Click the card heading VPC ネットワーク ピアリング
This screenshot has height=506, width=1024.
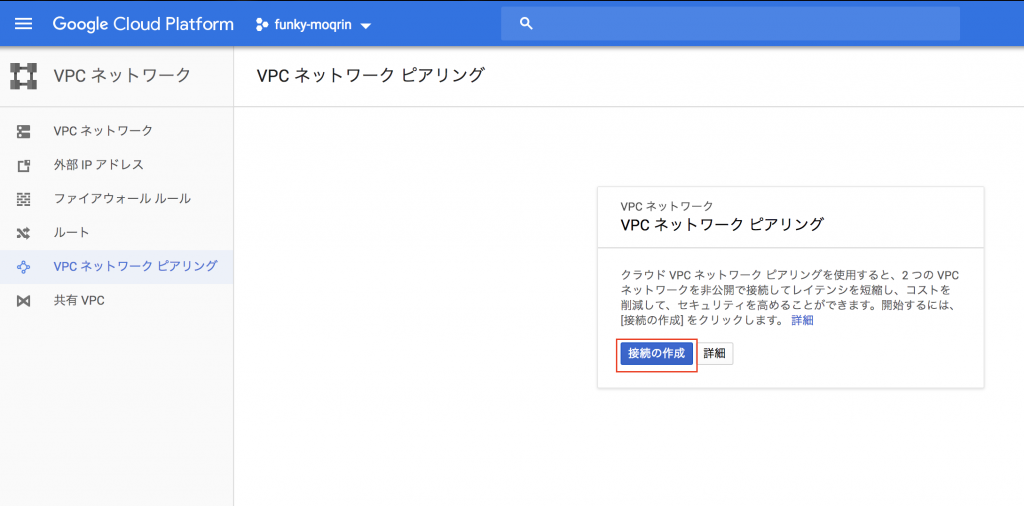pyautogui.click(x=722, y=225)
